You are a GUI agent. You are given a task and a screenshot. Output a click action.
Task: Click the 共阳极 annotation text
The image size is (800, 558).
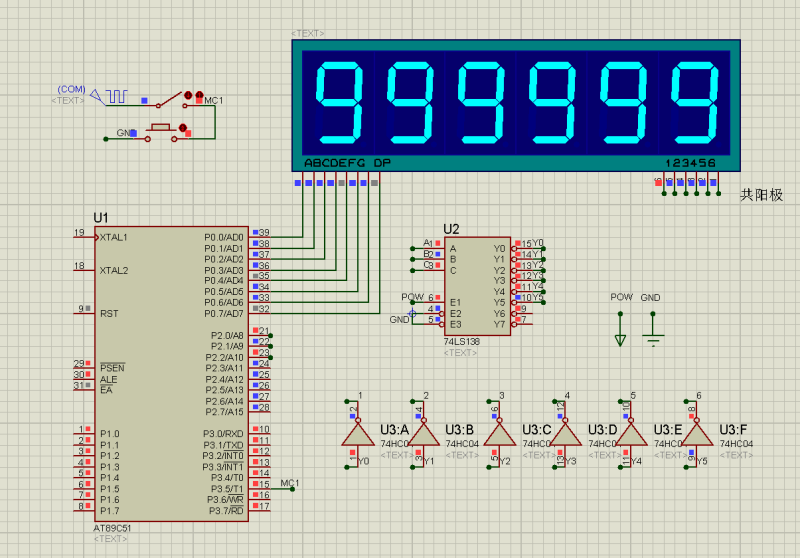pos(761,195)
